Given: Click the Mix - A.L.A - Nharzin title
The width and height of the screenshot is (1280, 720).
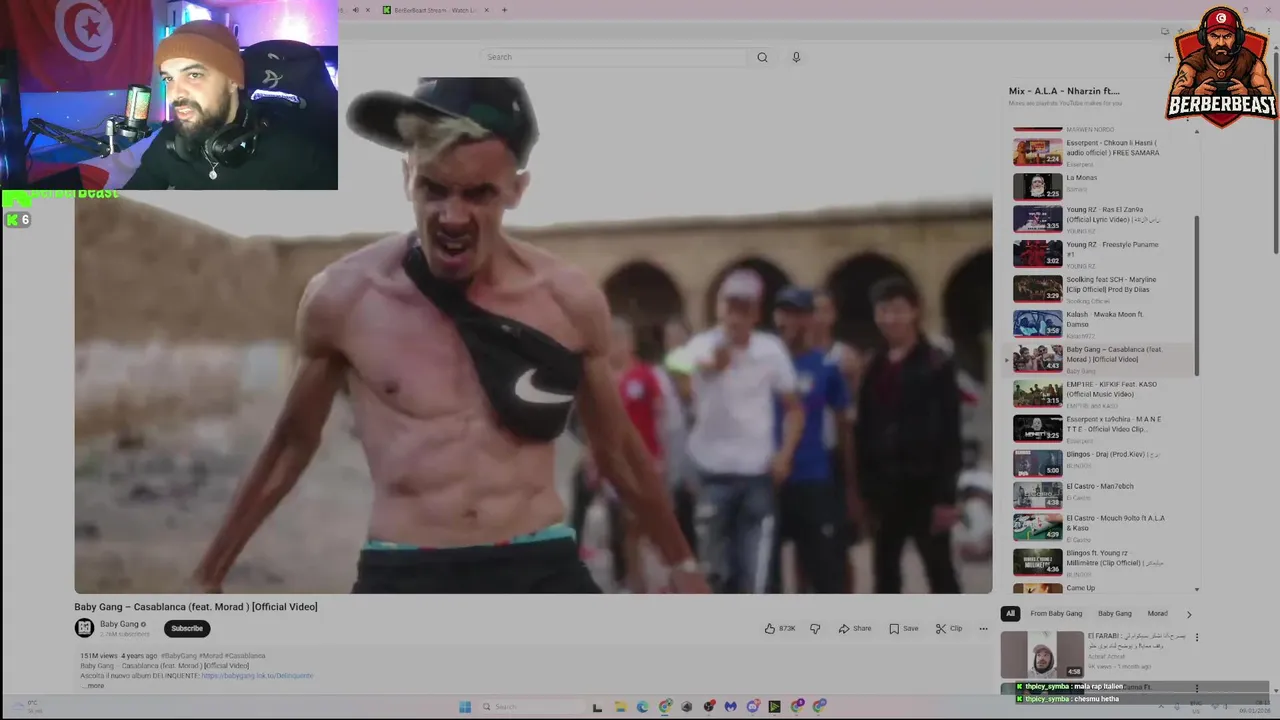Looking at the screenshot, I should [1064, 91].
